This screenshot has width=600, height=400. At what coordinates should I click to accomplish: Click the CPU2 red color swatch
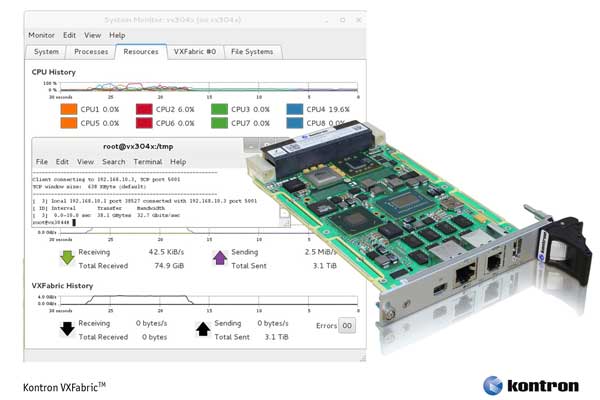(x=144, y=109)
